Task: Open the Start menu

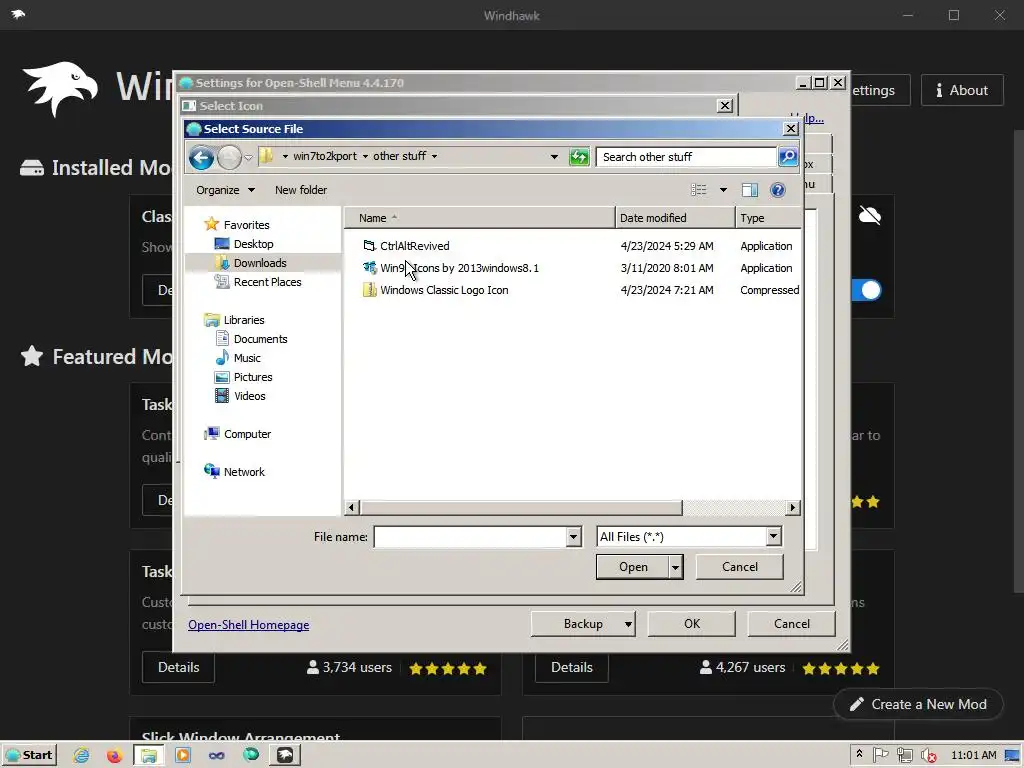Action: click(x=29, y=755)
